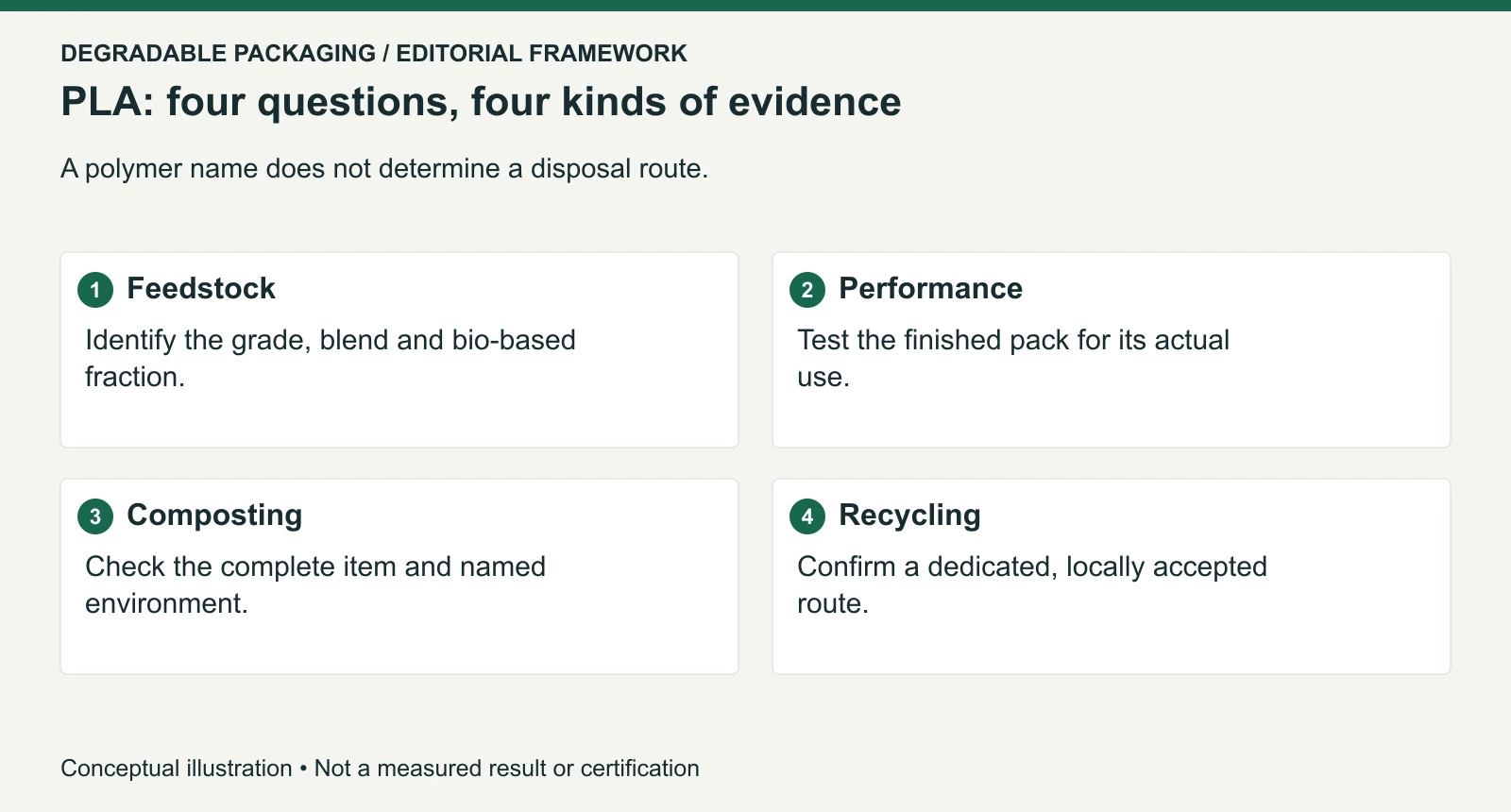
Task: Click the 'DEGRADABLE PACKAGING / EDITORIAL FRAMEWORK' label
Action: (x=374, y=53)
